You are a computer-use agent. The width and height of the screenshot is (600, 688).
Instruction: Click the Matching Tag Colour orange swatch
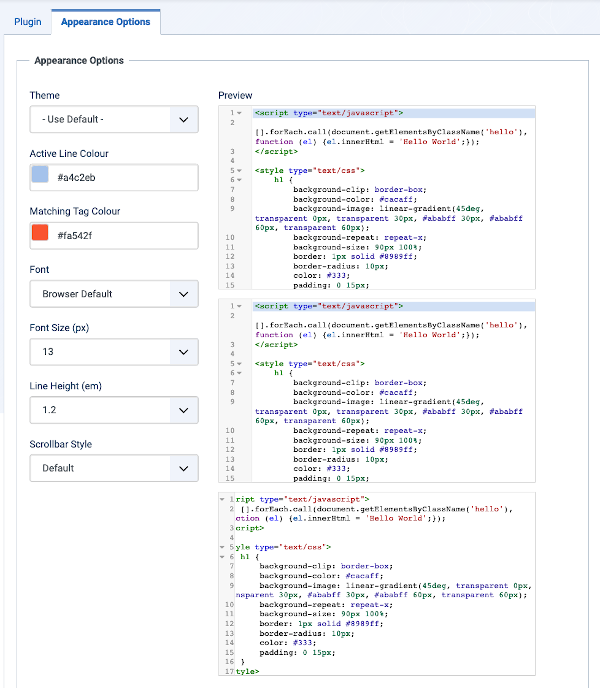[40, 233]
